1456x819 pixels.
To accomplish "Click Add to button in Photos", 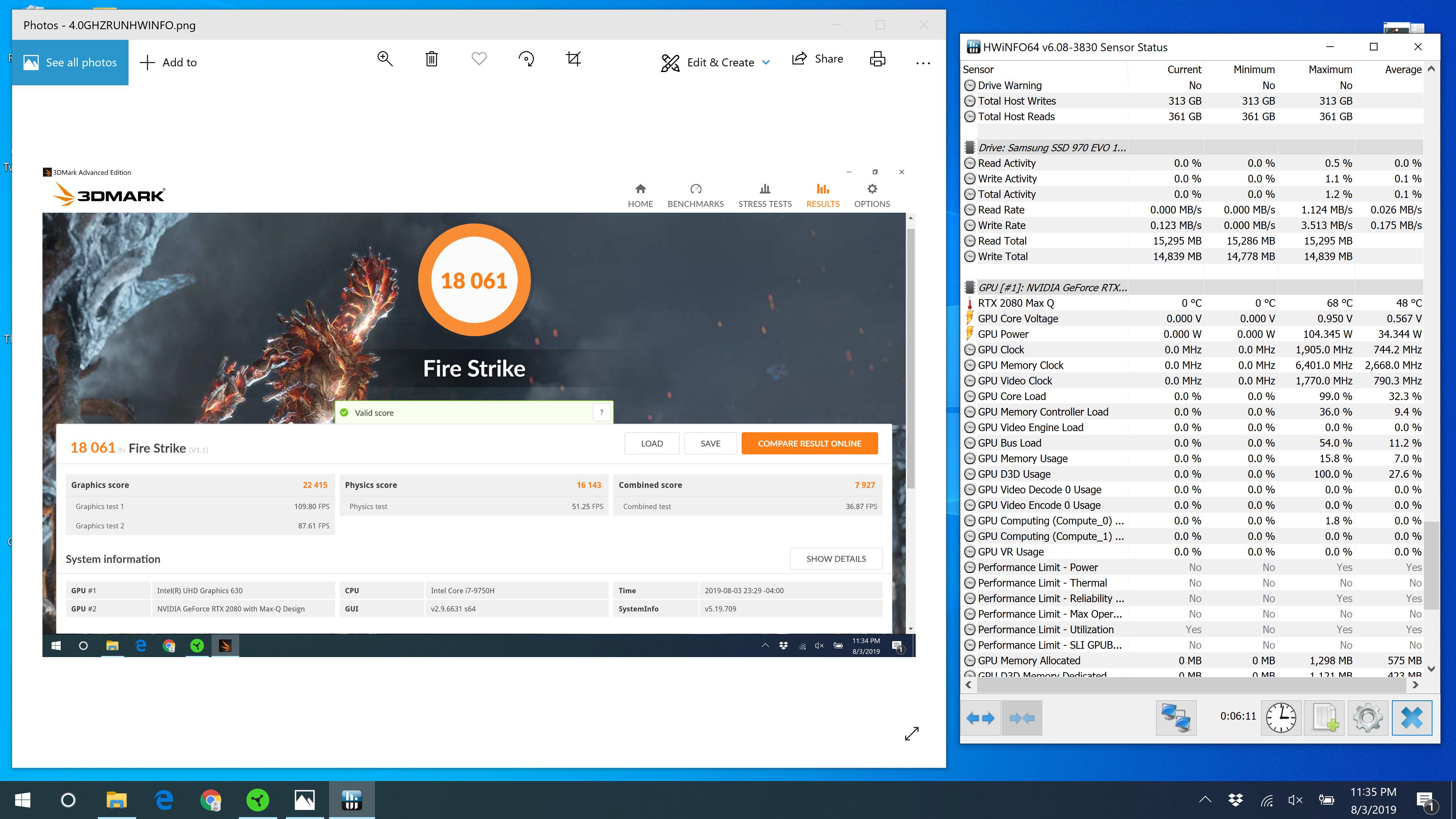I will pos(168,62).
